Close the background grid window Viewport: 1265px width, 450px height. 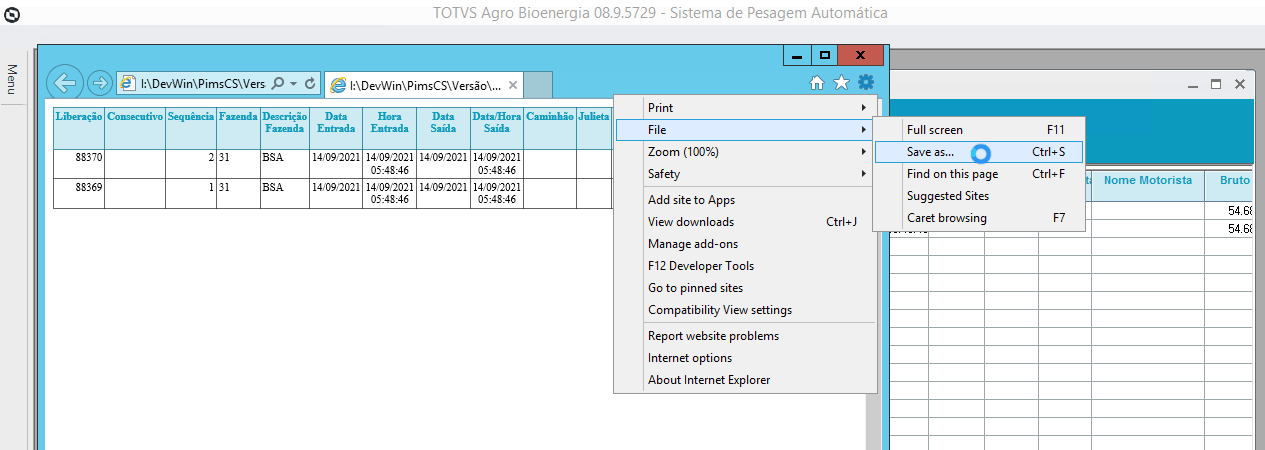click(x=1240, y=86)
